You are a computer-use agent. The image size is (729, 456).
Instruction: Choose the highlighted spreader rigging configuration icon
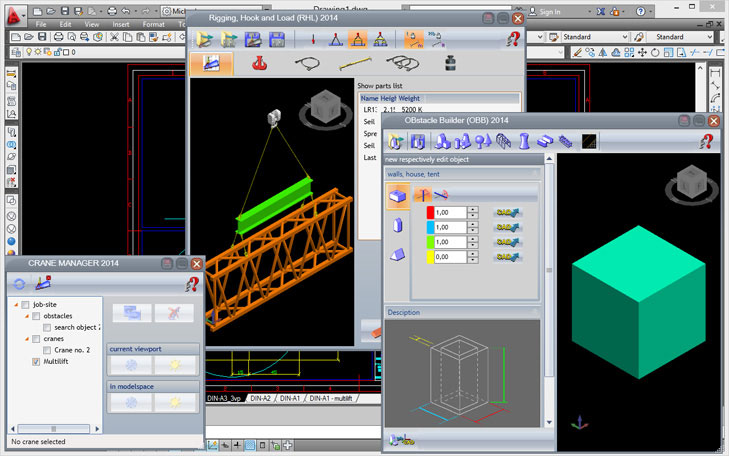(357, 40)
